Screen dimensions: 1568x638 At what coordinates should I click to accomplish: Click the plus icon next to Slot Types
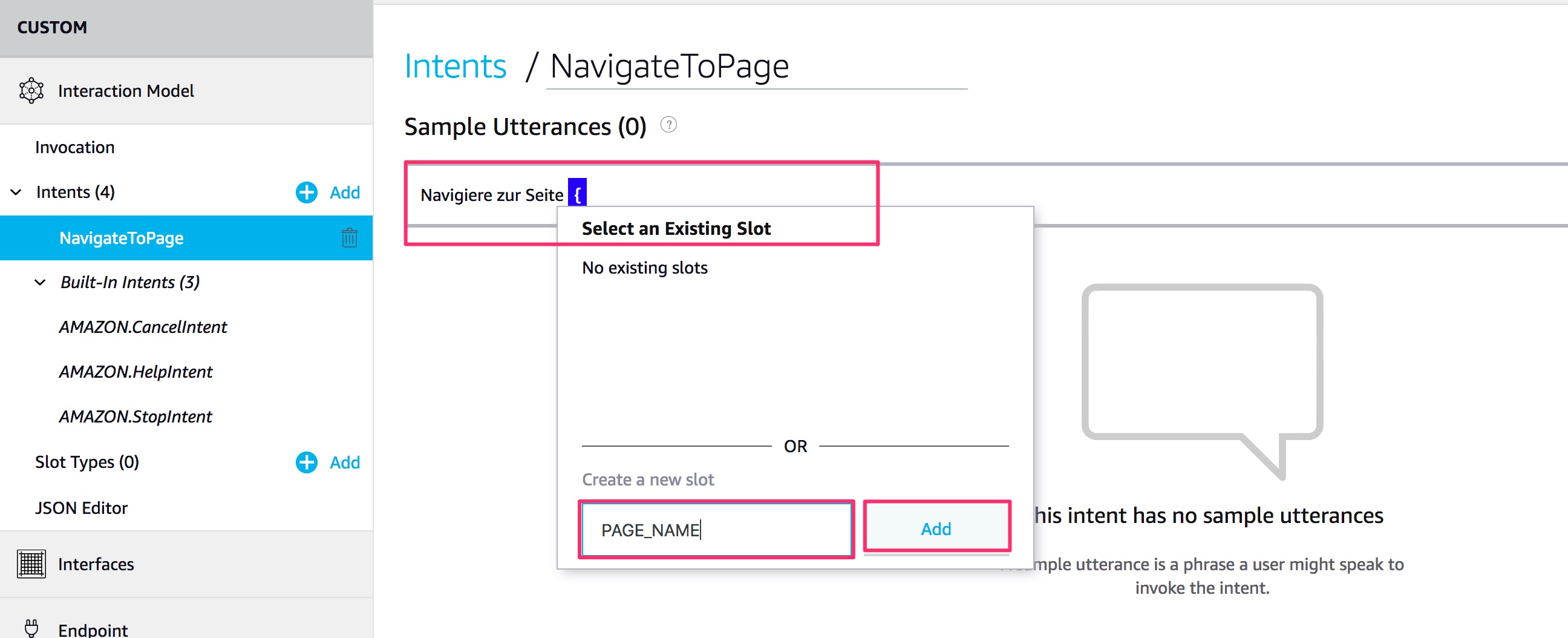306,462
